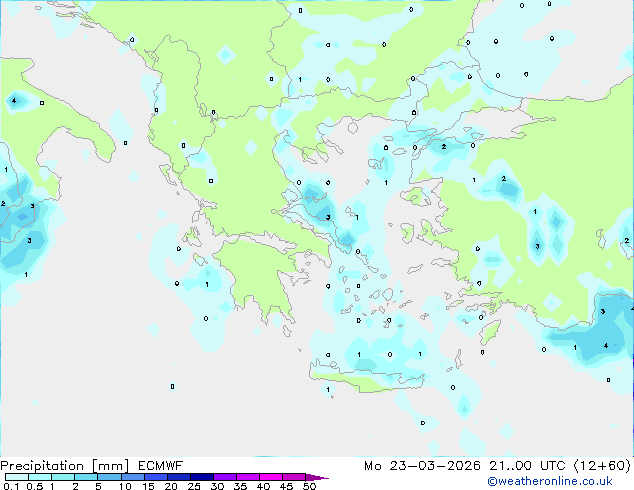Click the 45–50 mm legend color swatch
The width and height of the screenshot is (634, 490).
click(294, 477)
